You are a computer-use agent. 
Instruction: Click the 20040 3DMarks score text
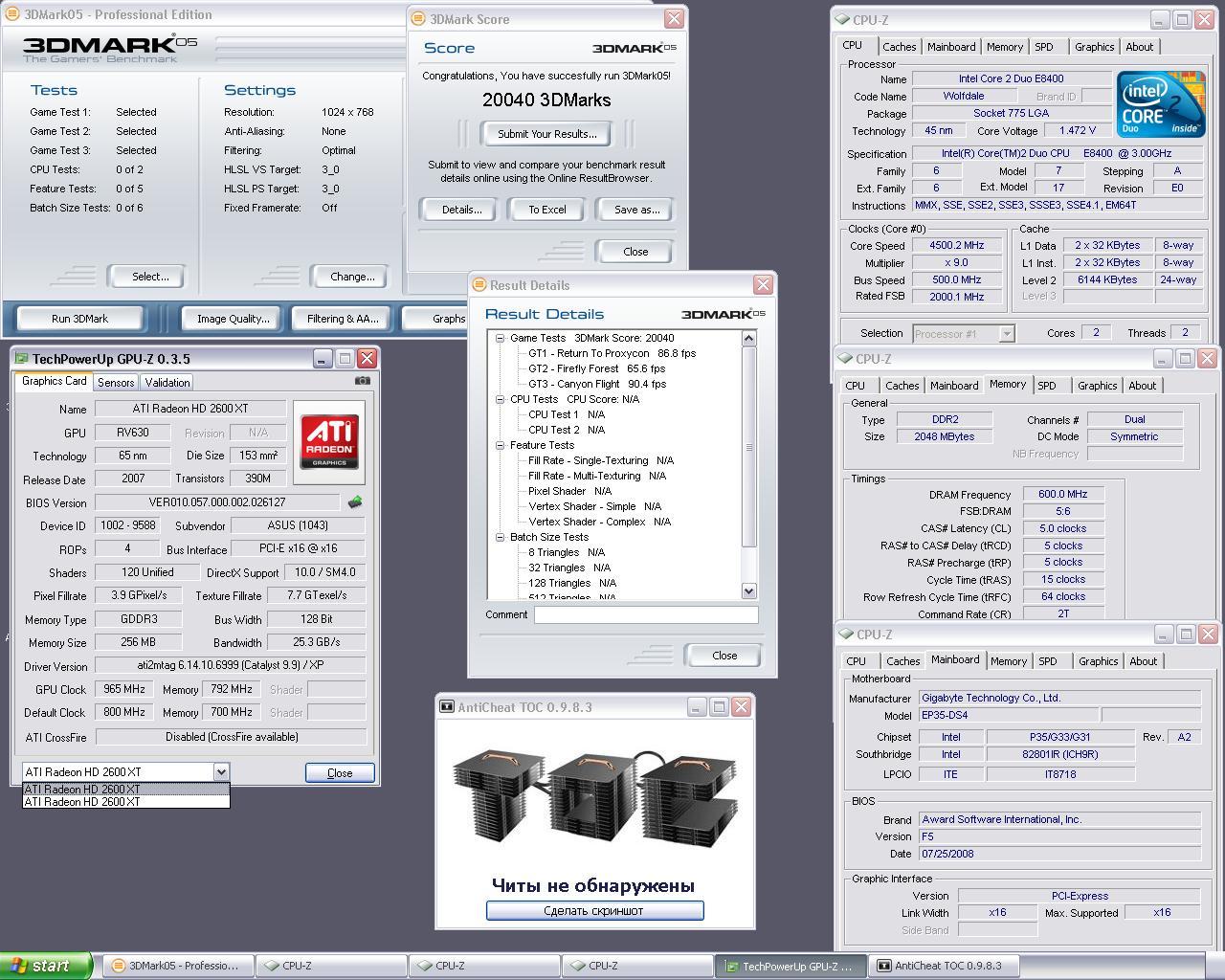546,100
